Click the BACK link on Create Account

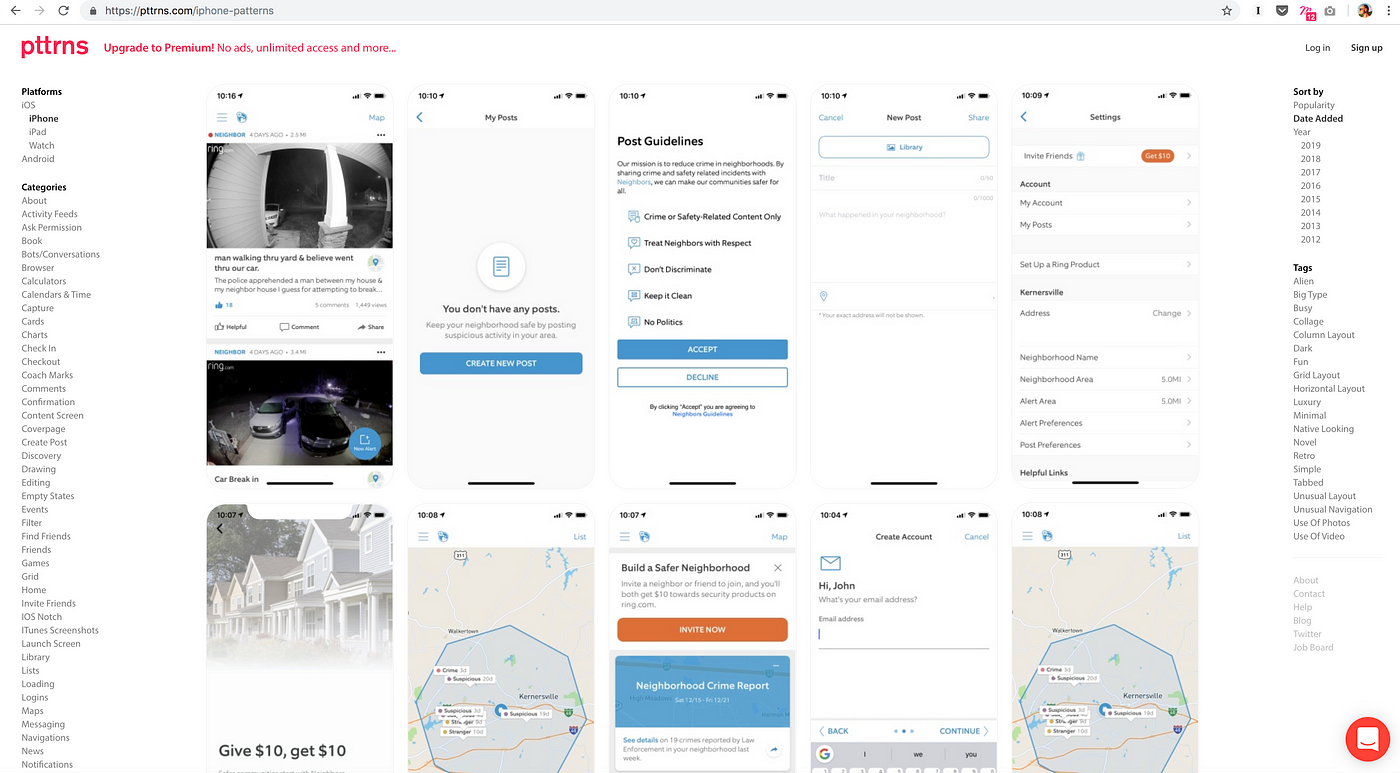[833, 731]
